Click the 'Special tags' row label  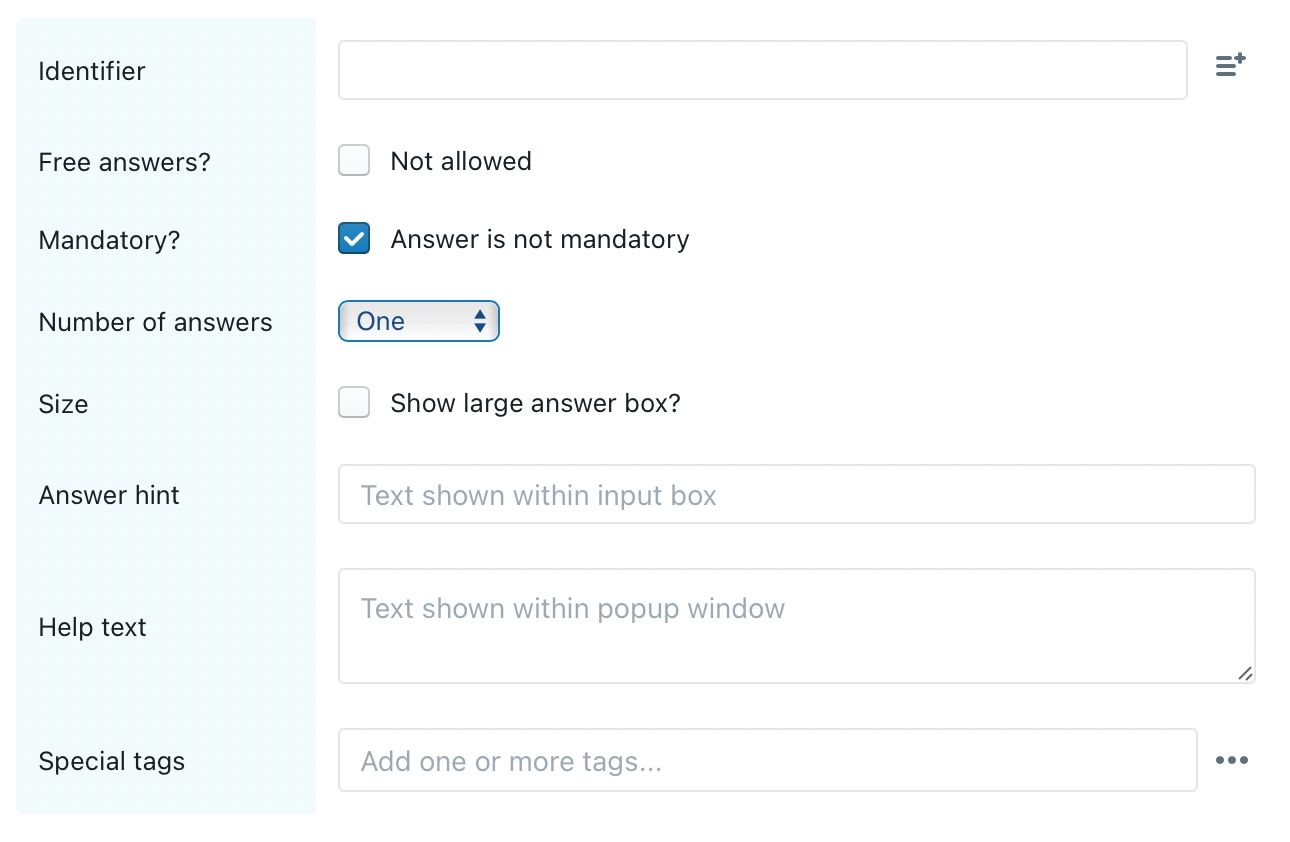coord(112,762)
